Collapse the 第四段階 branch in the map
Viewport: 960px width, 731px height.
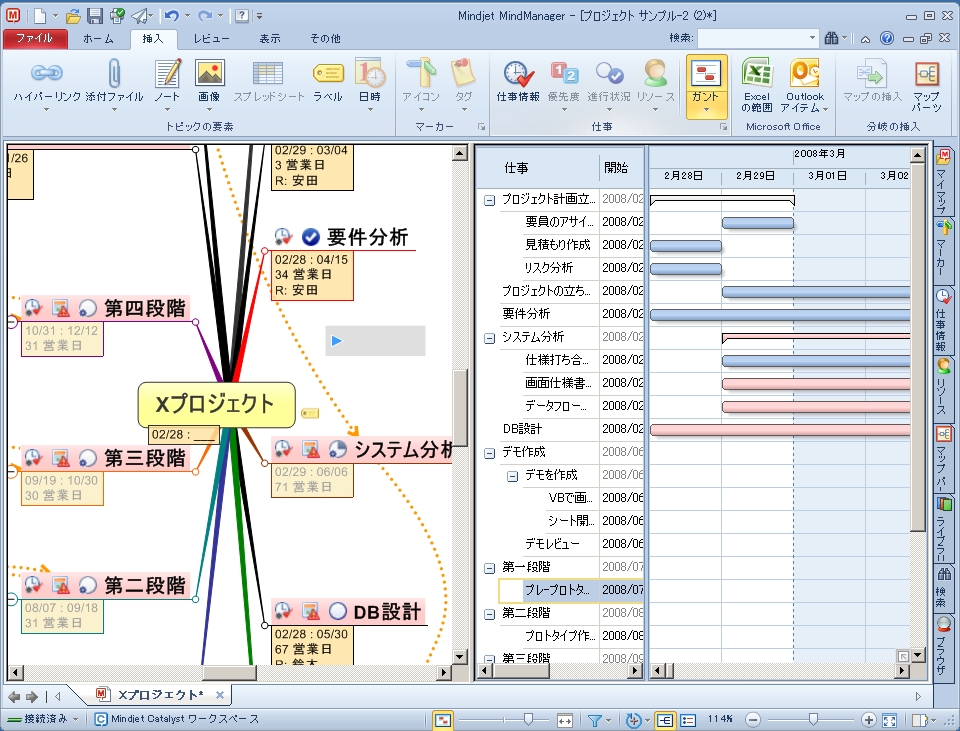pos(12,321)
